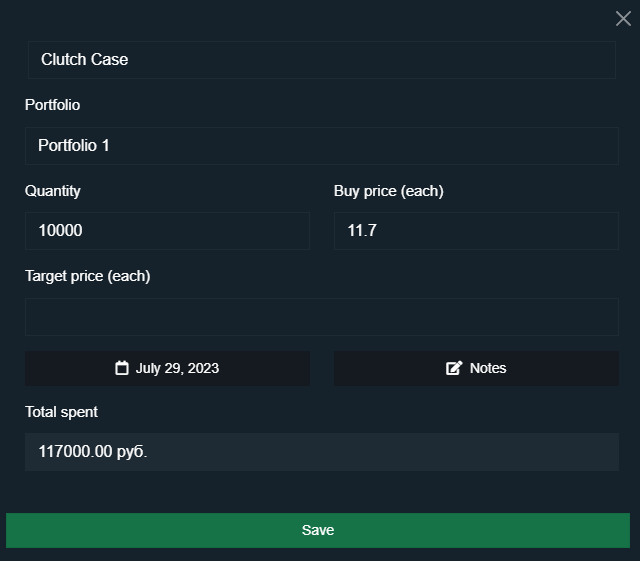Save the portfolio entry
The width and height of the screenshot is (640, 561).
318,530
